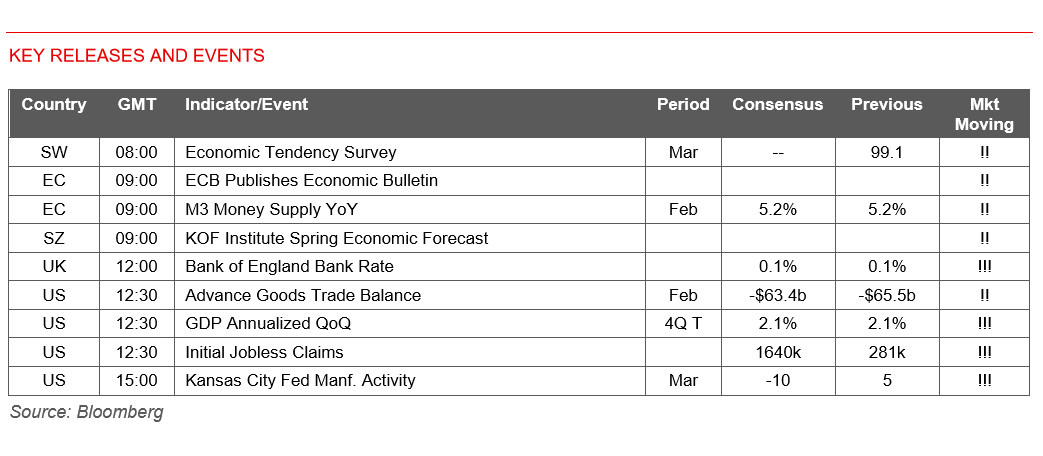This screenshot has width=1043, height=456.
Task: Select ECB Publishes Economic Bulletin entry
Action: [x=312, y=181]
